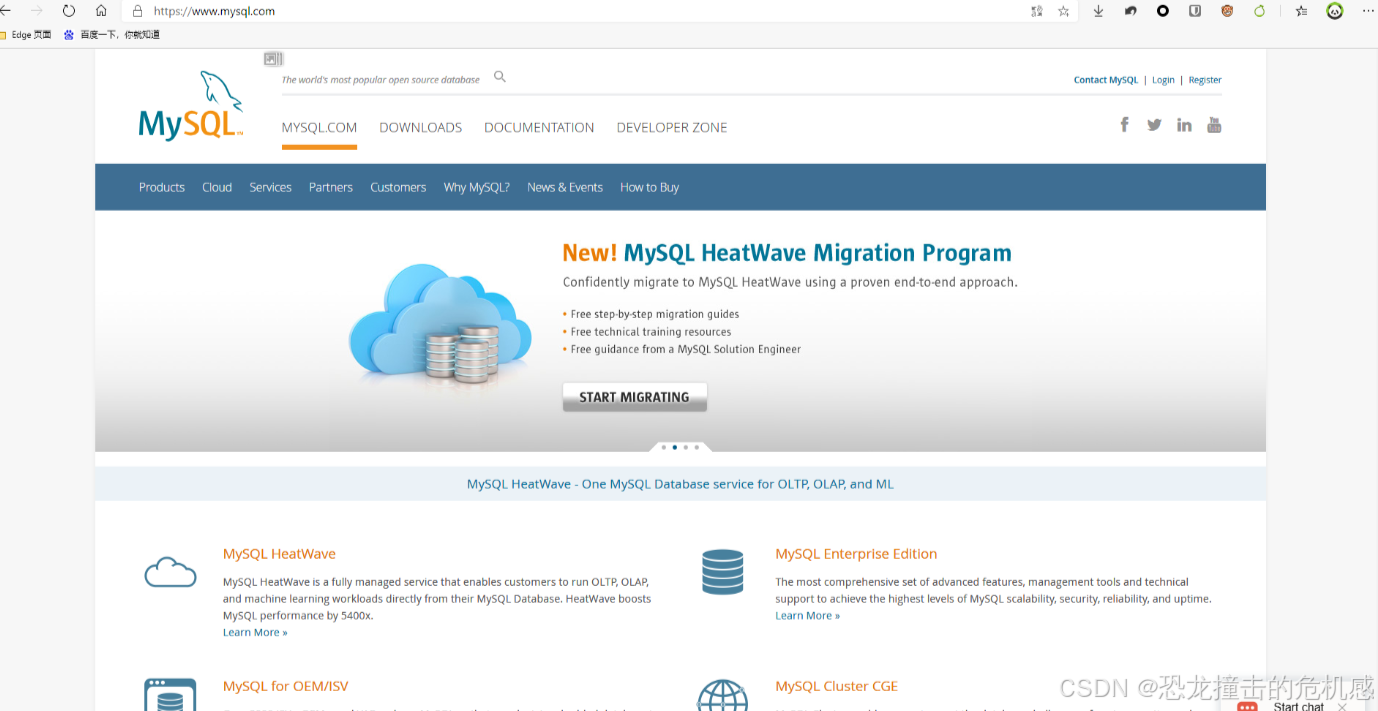Viewport: 1378px width, 711px height.
Task: Click database stack icon beside Enterprise Edition
Action: [723, 572]
